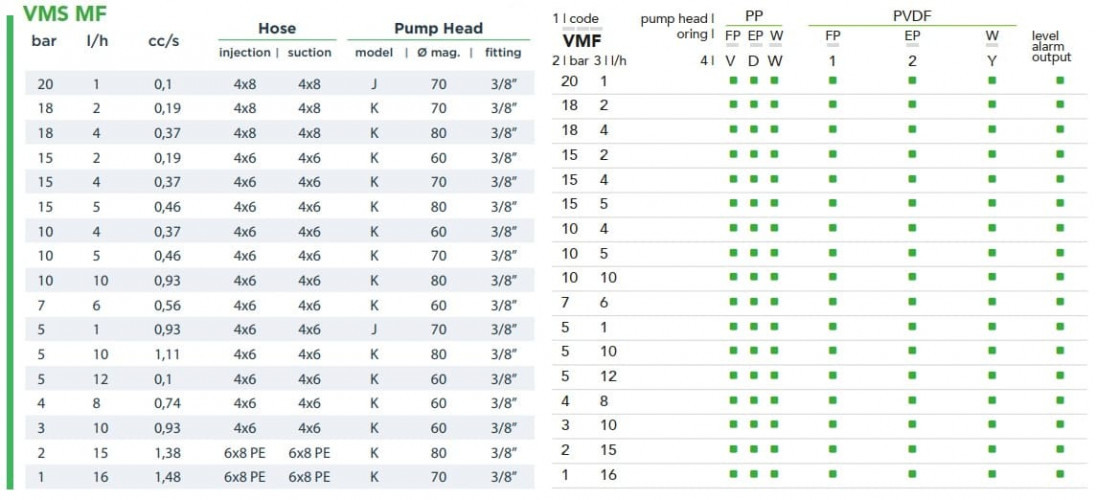Click PP EP green square in 7 bar row
The height and width of the screenshot is (500, 1096).
click(754, 302)
